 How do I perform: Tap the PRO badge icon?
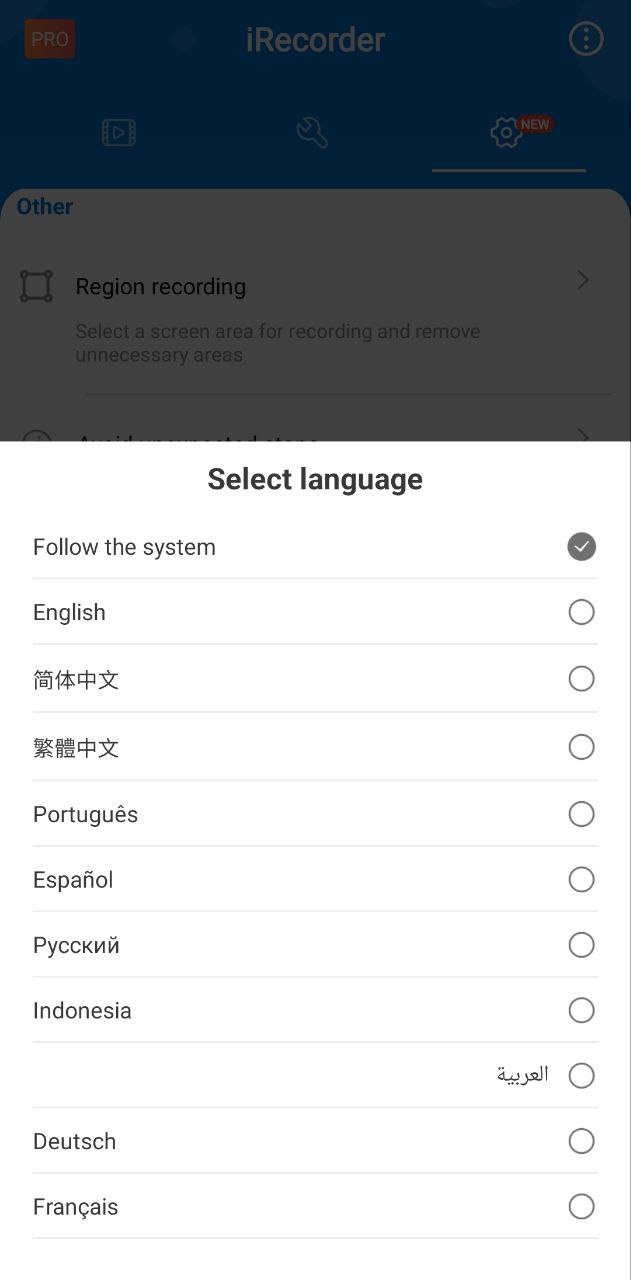[x=50, y=39]
